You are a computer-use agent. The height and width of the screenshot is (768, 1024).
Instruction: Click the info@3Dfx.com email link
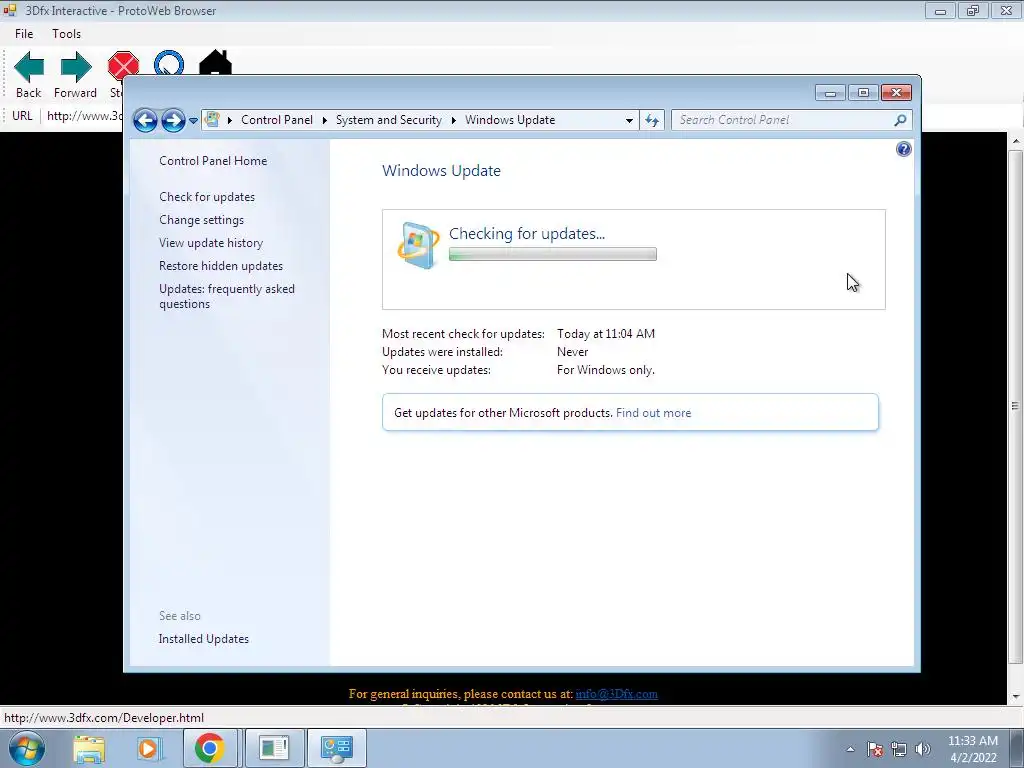click(616, 694)
